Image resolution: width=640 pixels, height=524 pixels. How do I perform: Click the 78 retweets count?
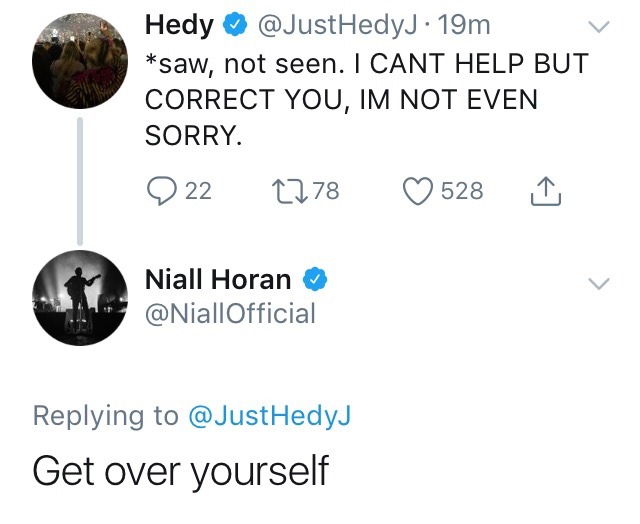326,190
